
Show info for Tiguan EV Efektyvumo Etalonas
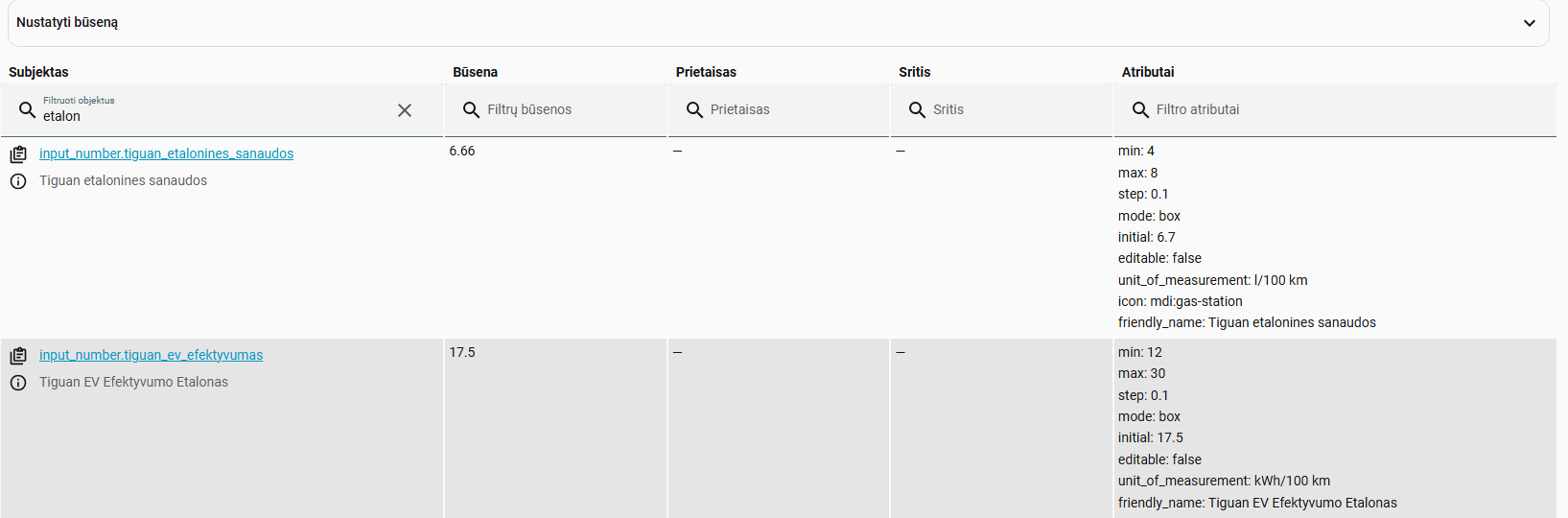[18, 383]
